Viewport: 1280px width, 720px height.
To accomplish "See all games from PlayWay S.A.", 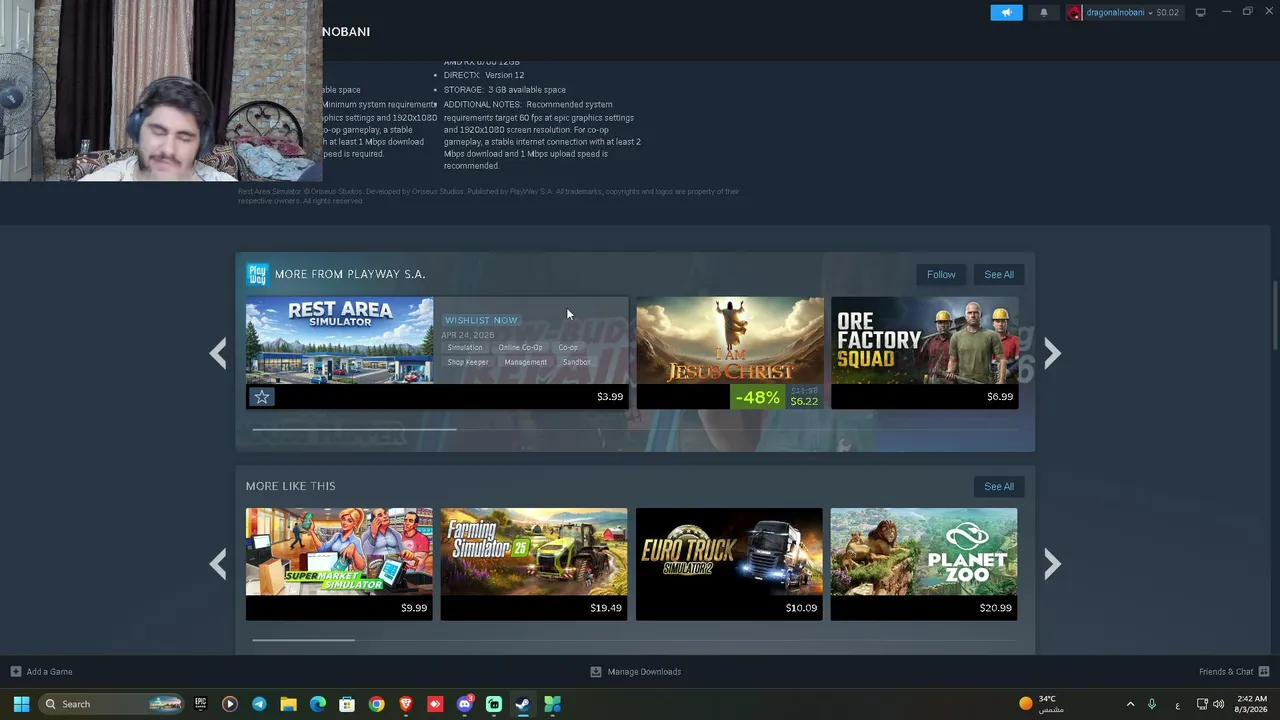I will (999, 274).
